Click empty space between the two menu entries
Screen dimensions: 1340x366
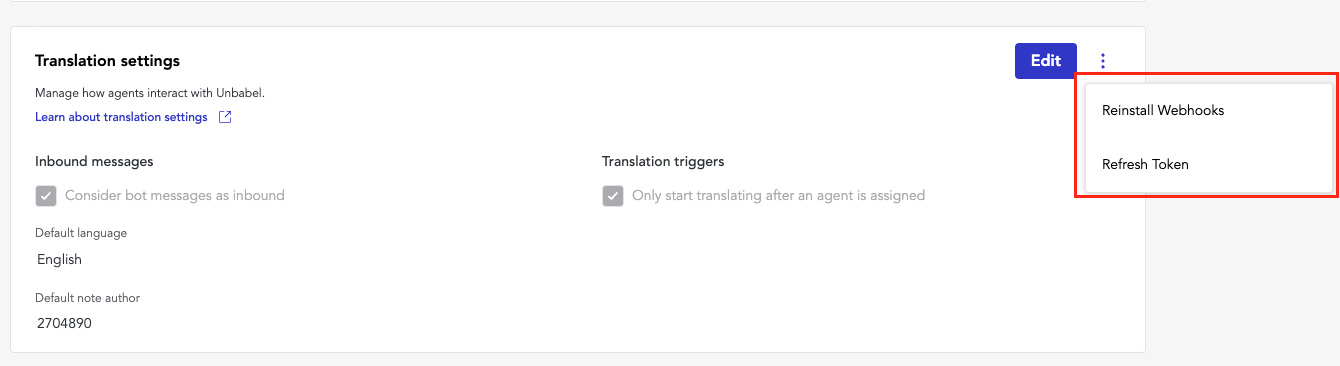click(x=1208, y=138)
